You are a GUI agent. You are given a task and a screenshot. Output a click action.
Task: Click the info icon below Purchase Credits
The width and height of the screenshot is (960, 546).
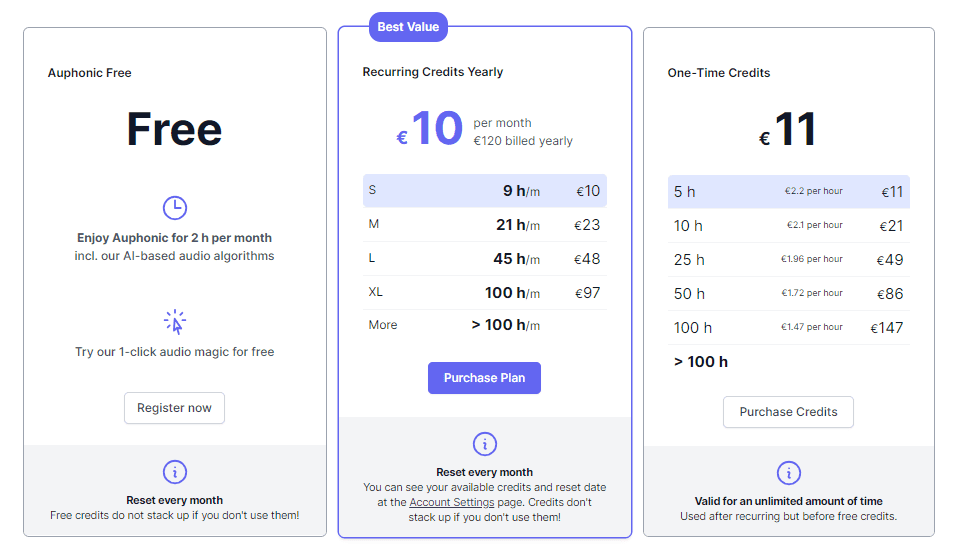click(789, 473)
